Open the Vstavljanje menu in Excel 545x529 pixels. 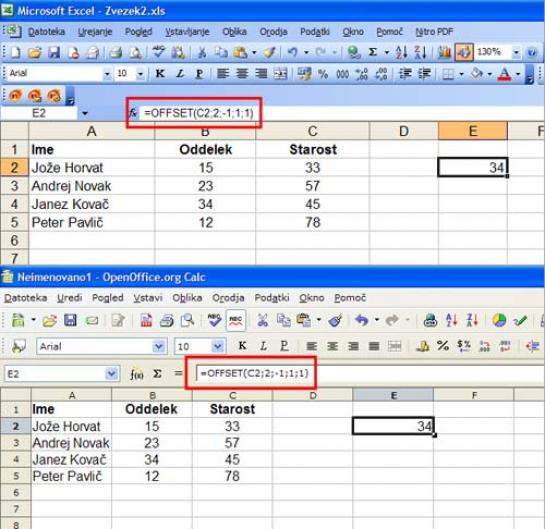click(x=187, y=32)
